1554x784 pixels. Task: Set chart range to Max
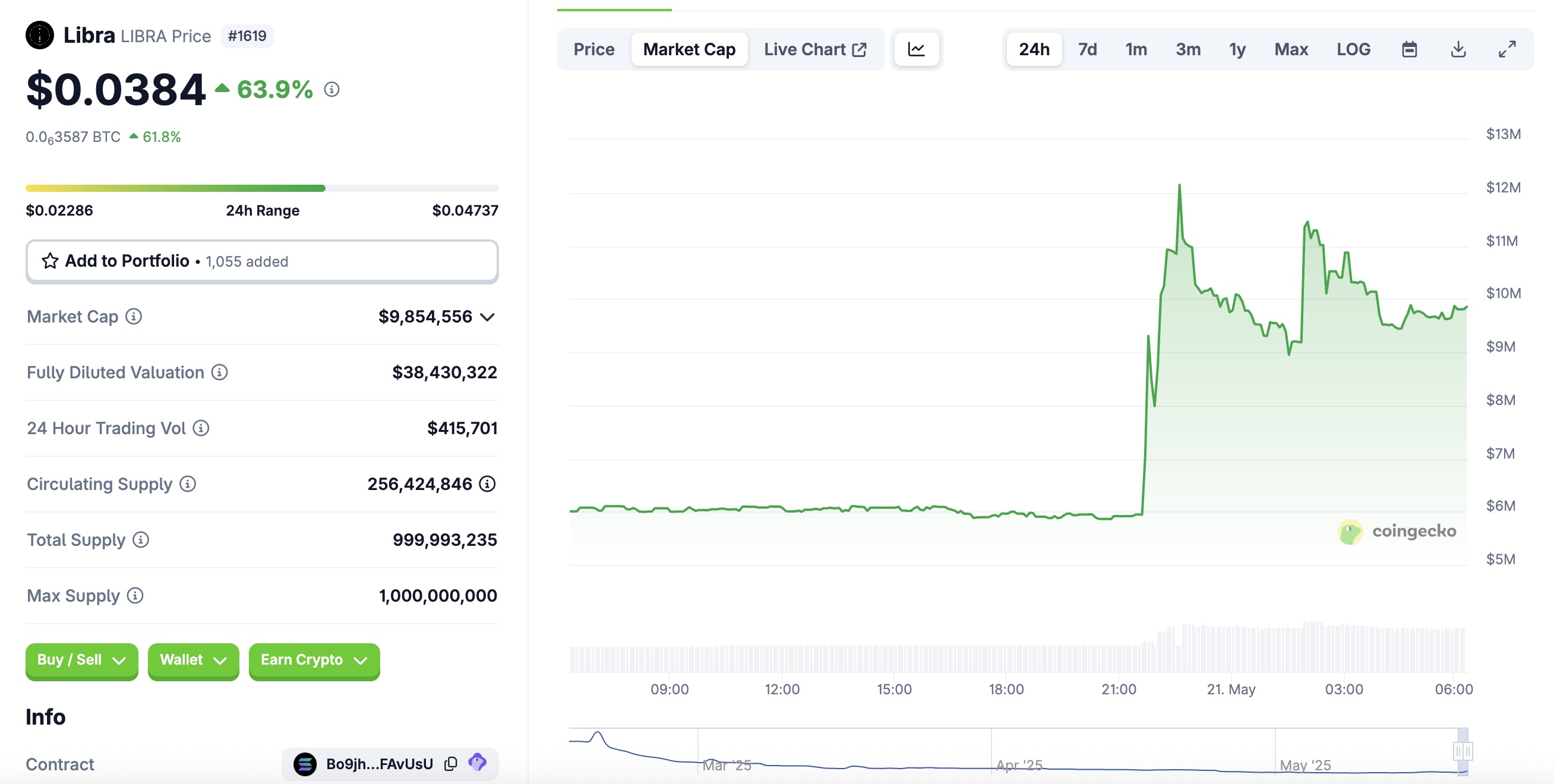[x=1290, y=49]
